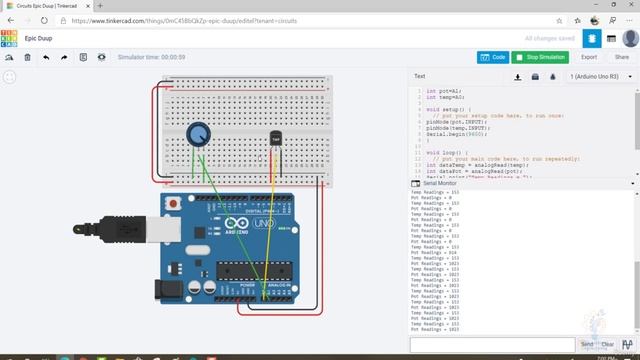Click the Tinkercad logo
This screenshot has height=360, width=640.
click(9, 38)
